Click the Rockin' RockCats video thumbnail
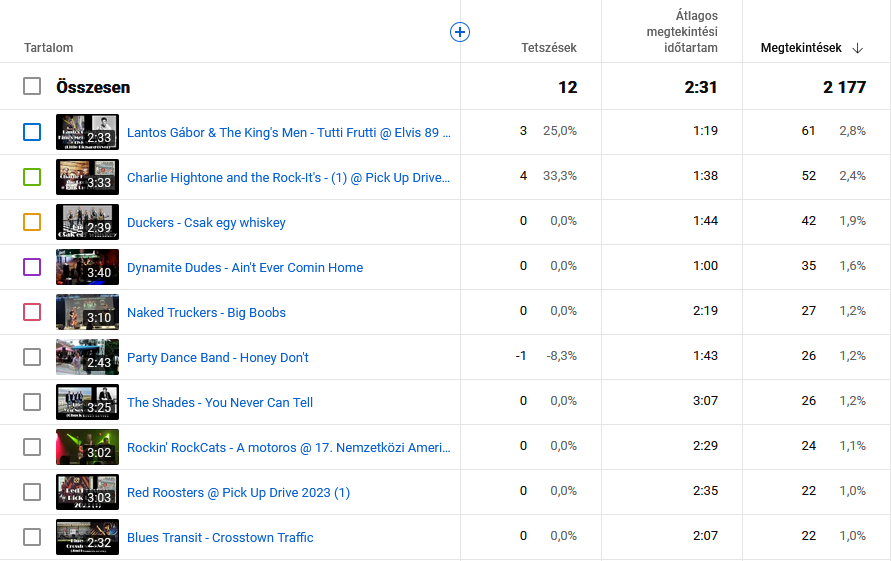Screen dimensions: 891x561 tap(87, 447)
